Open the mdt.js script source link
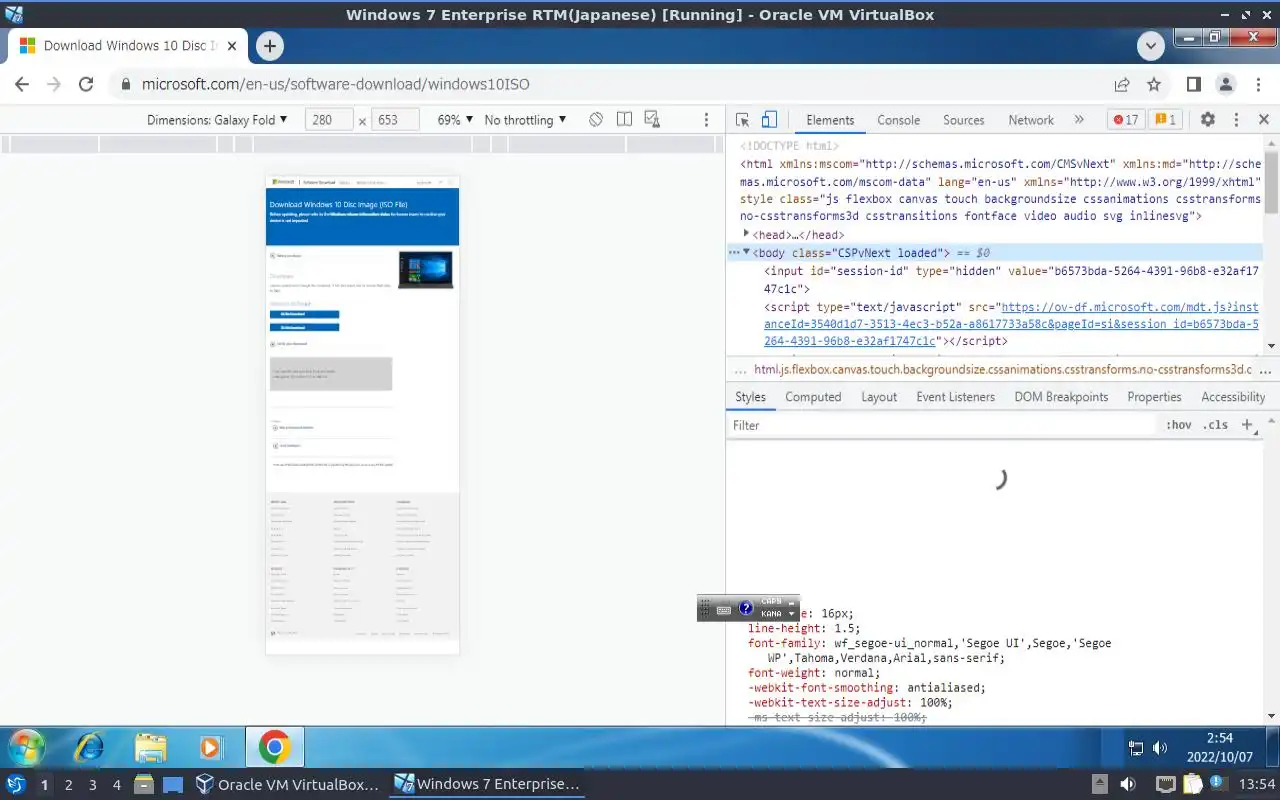The width and height of the screenshot is (1280, 800). (1011, 324)
